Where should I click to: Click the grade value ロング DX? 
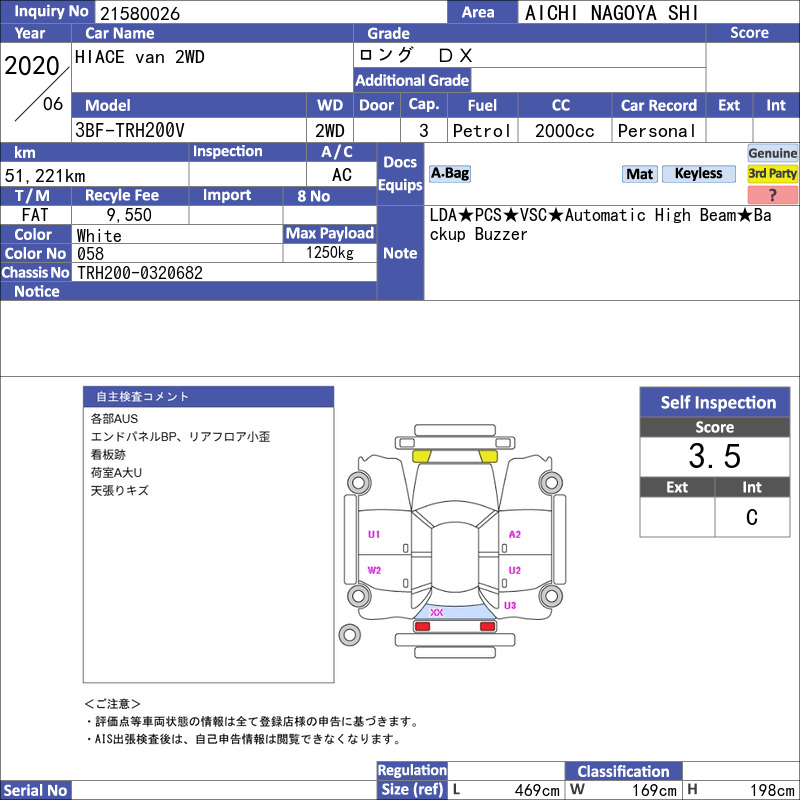[x=415, y=55]
